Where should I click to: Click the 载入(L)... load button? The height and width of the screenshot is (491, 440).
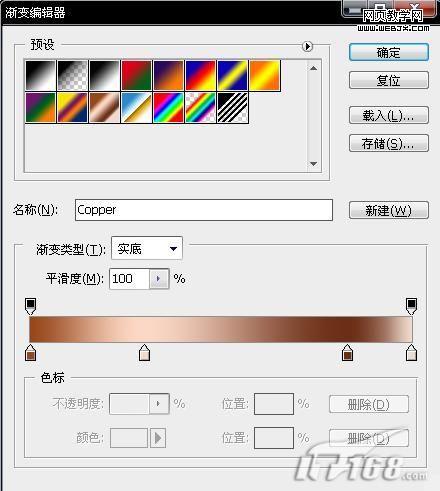coord(389,115)
